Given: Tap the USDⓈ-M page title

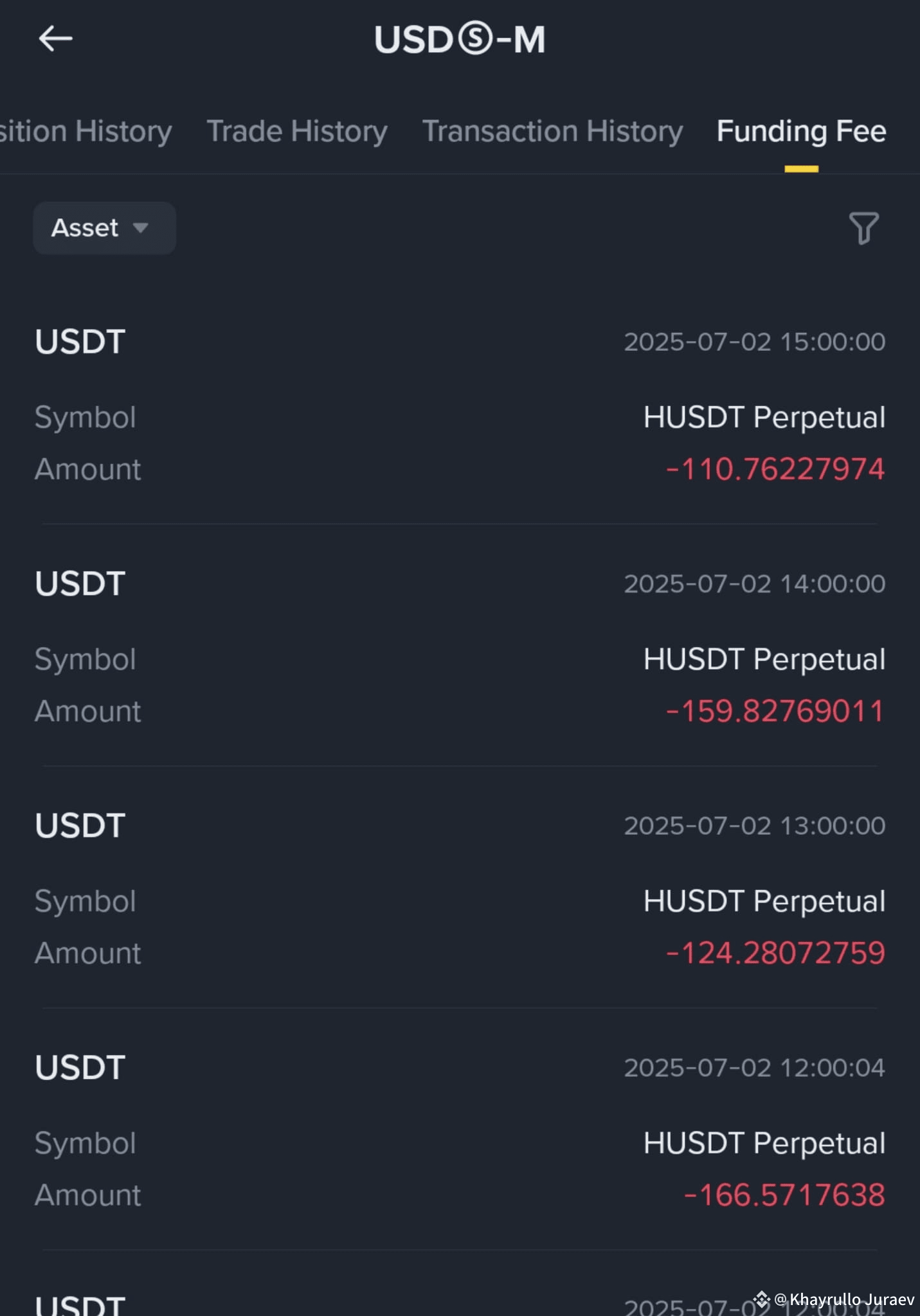Looking at the screenshot, I should click(x=460, y=39).
